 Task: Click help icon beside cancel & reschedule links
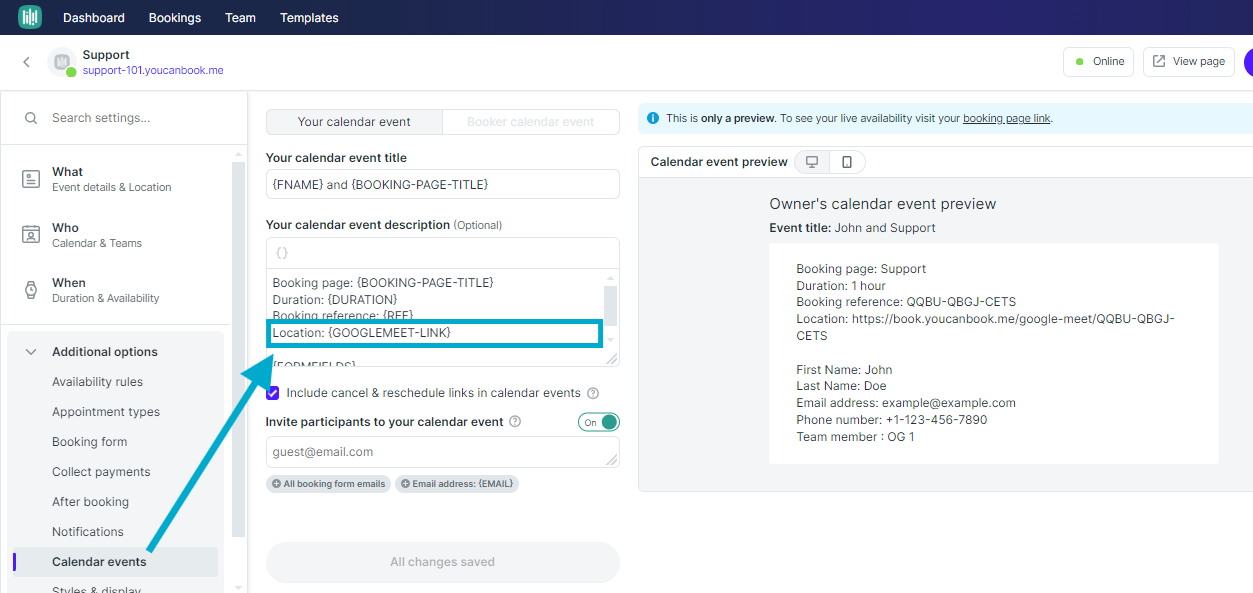click(x=593, y=393)
